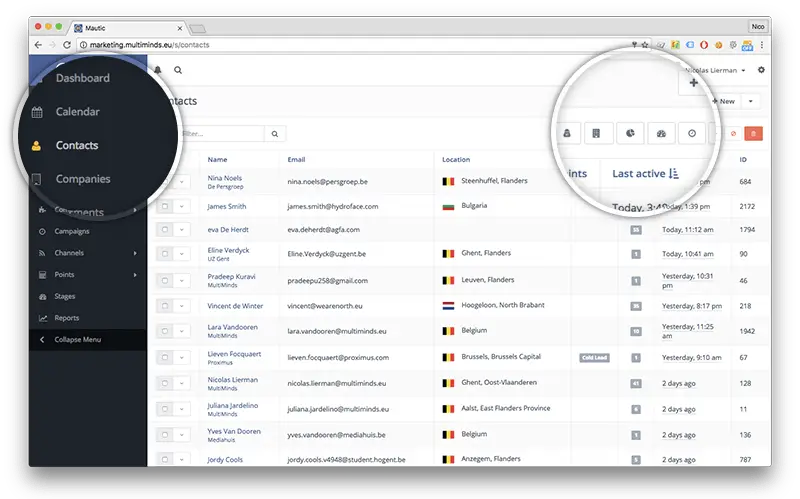This screenshot has height=499, width=800.
Task: Tick the Vincent de Winter row checkbox
Action: tap(165, 306)
